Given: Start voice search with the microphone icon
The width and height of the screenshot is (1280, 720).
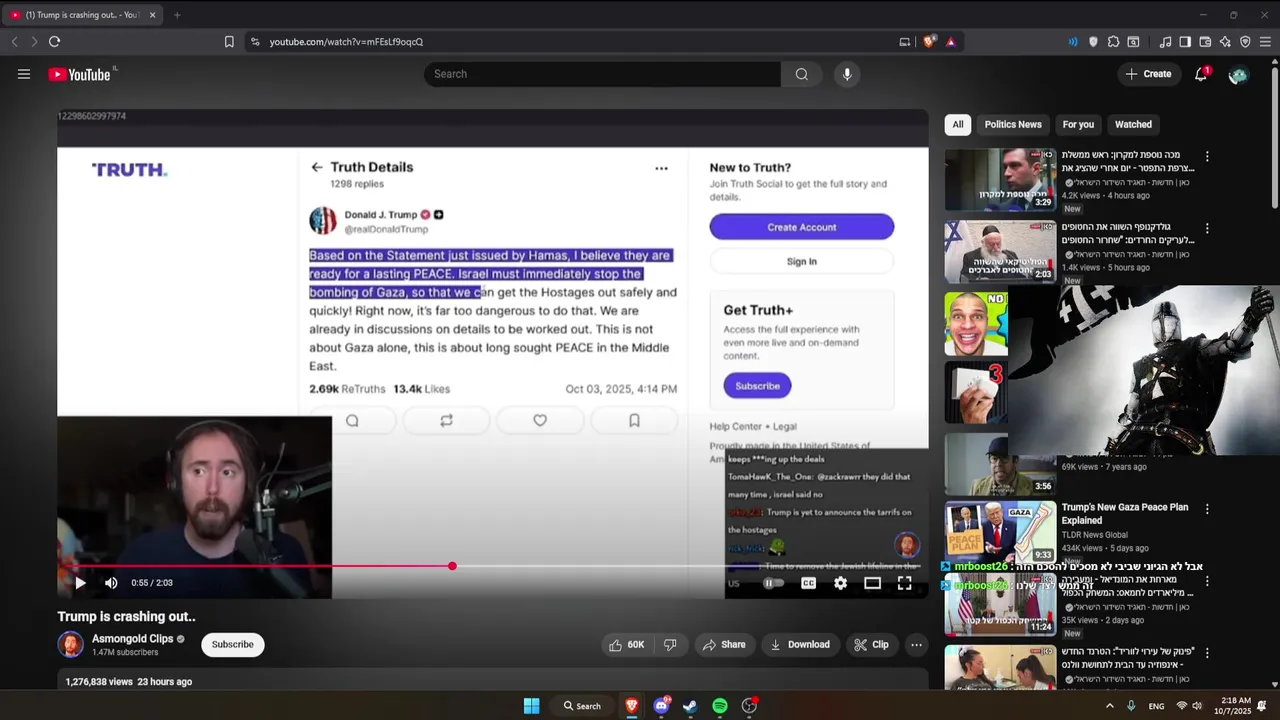Looking at the screenshot, I should tap(847, 74).
